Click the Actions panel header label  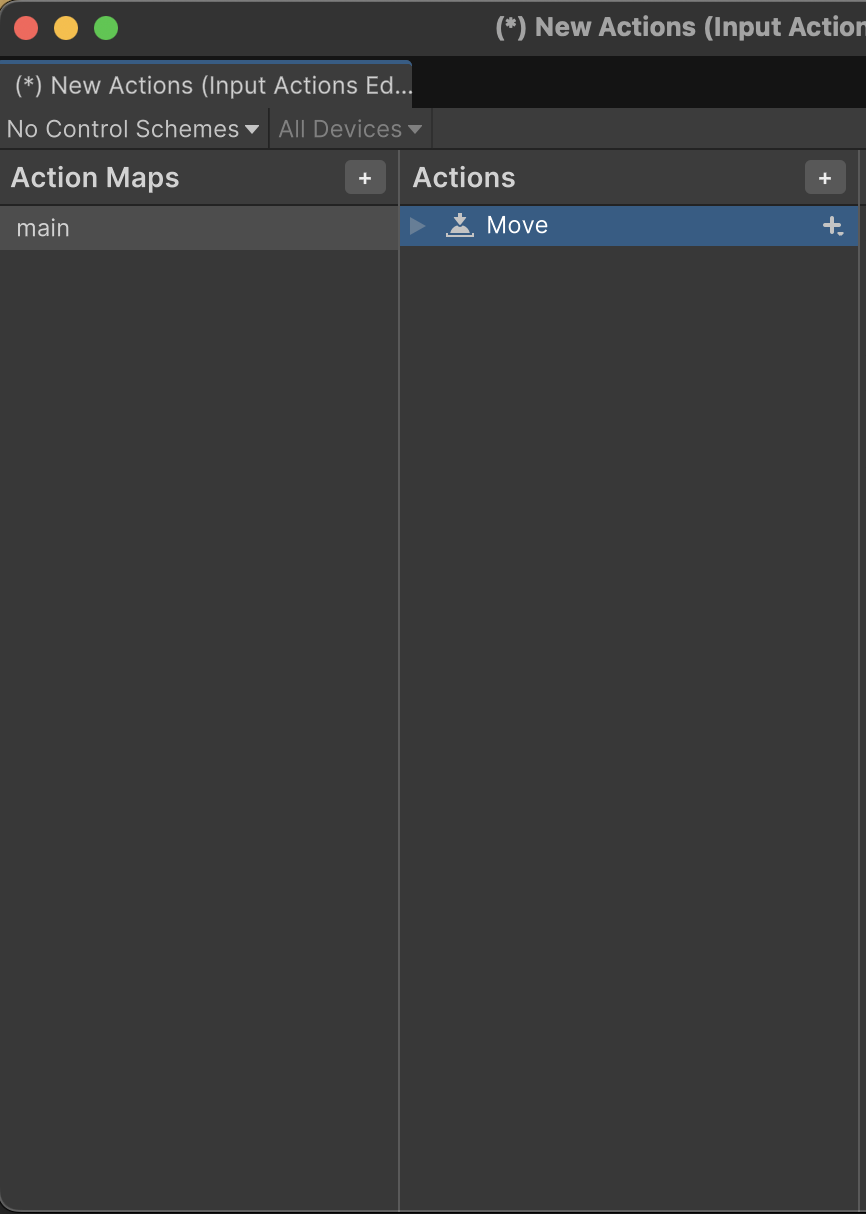(464, 178)
